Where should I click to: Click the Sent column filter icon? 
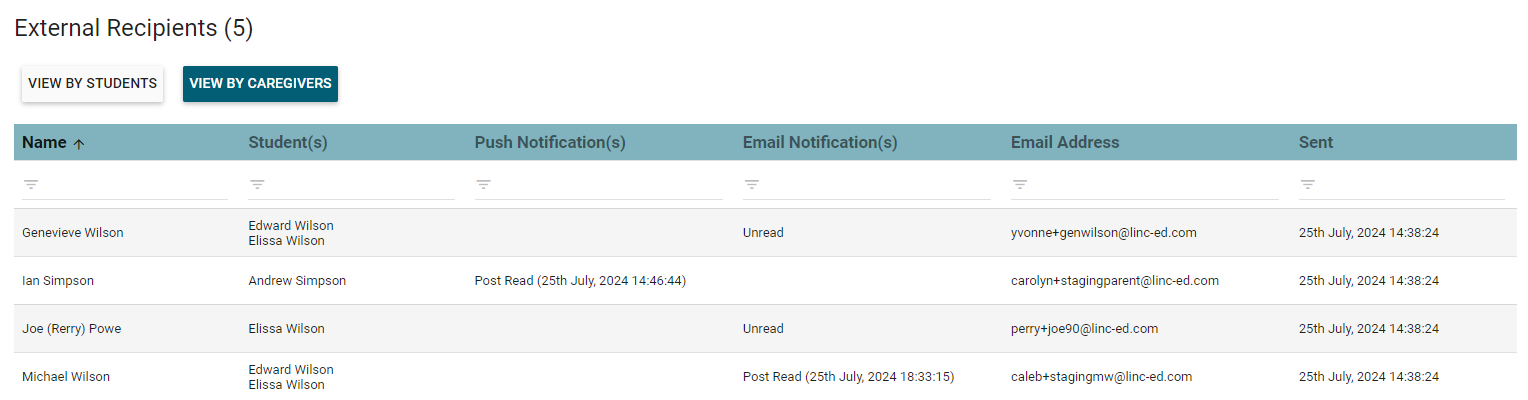click(1307, 185)
